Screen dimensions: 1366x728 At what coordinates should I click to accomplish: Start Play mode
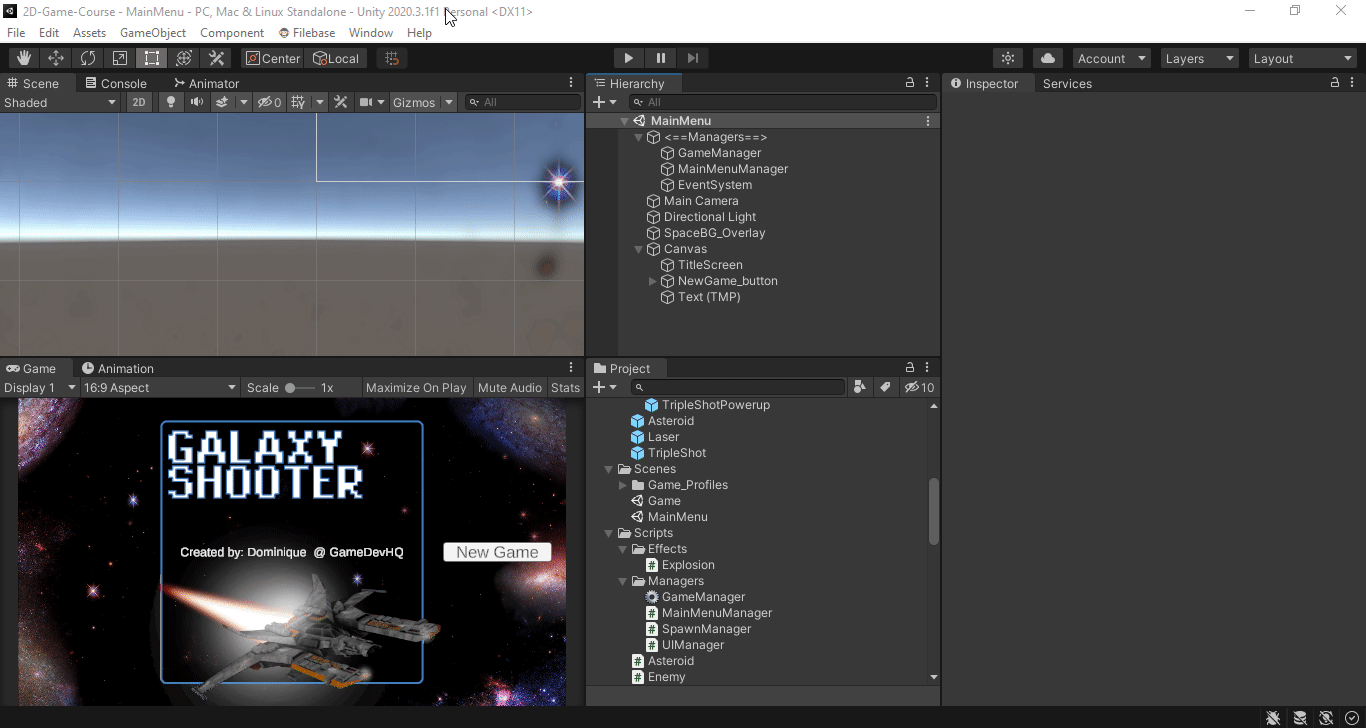[x=628, y=58]
